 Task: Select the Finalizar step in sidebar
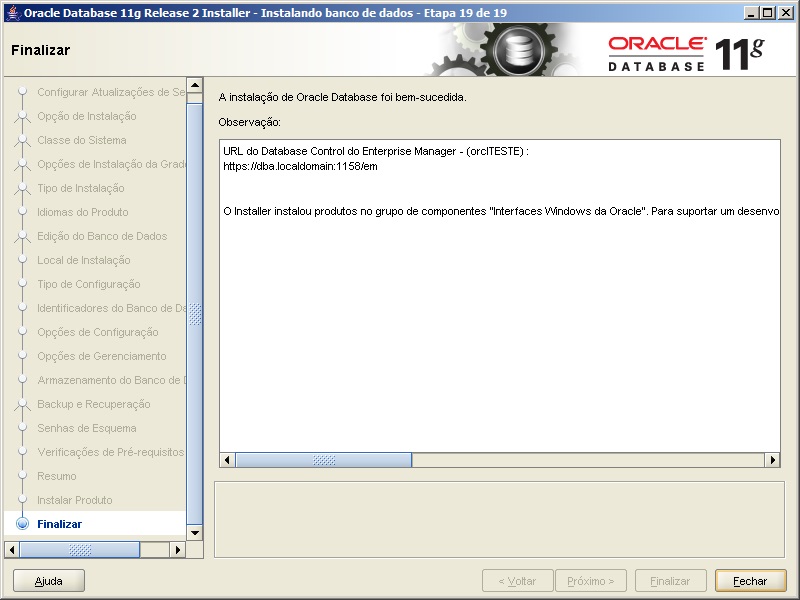(59, 524)
